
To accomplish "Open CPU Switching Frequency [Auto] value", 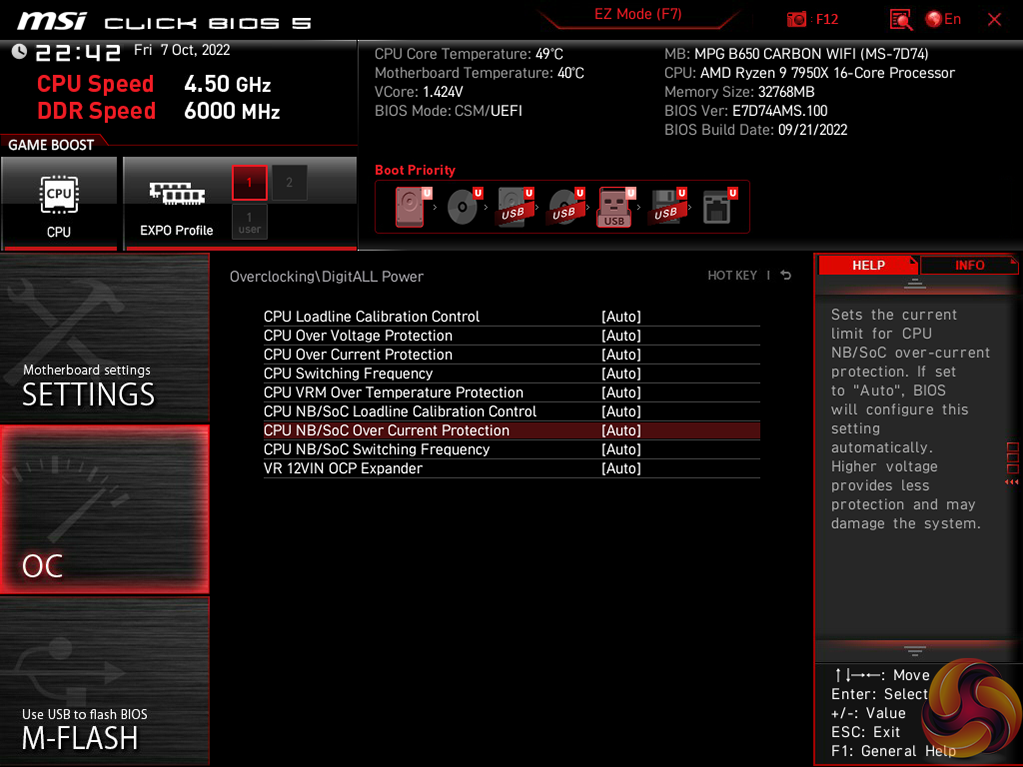I will point(621,373).
